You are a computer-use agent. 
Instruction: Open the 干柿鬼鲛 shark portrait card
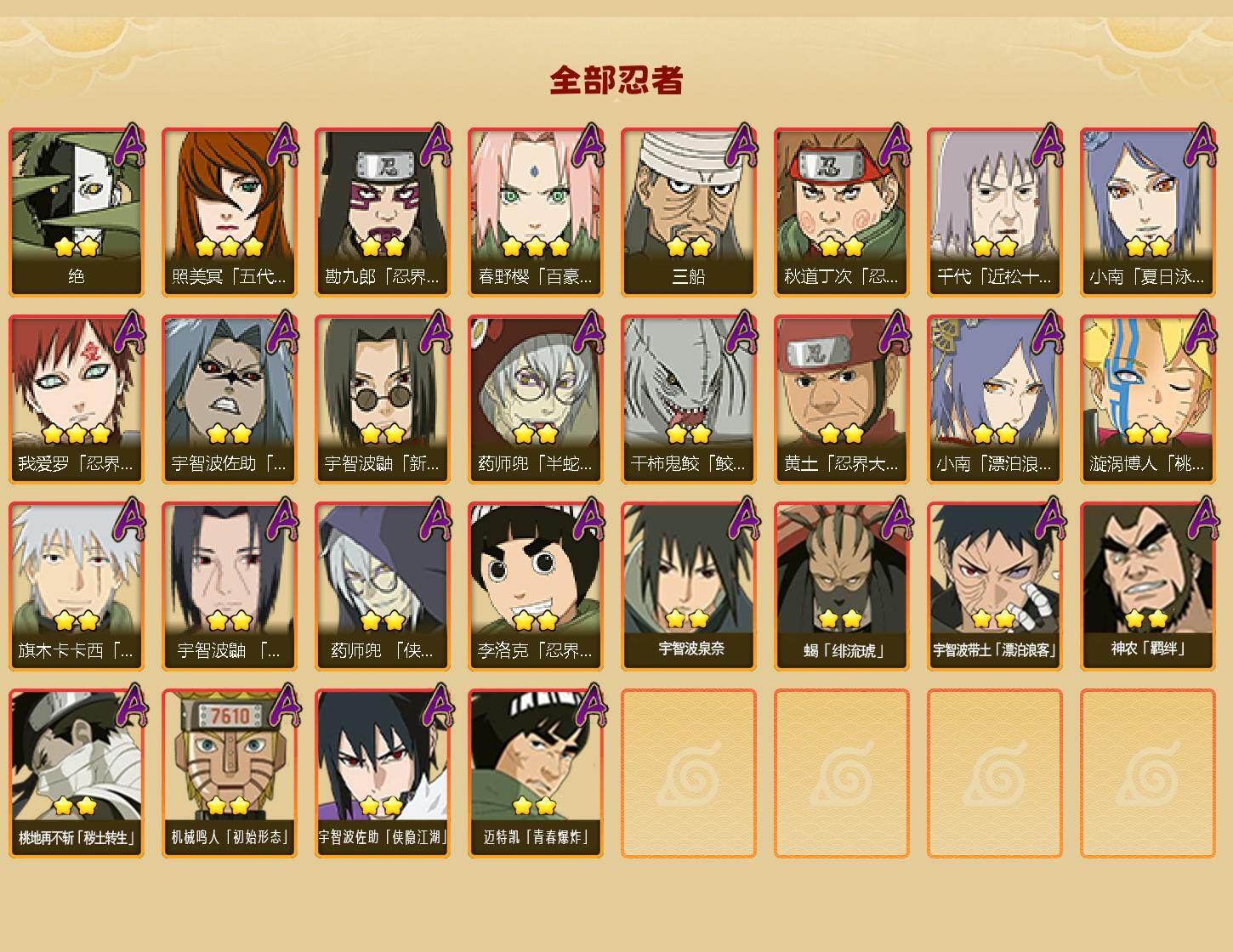(x=689, y=399)
